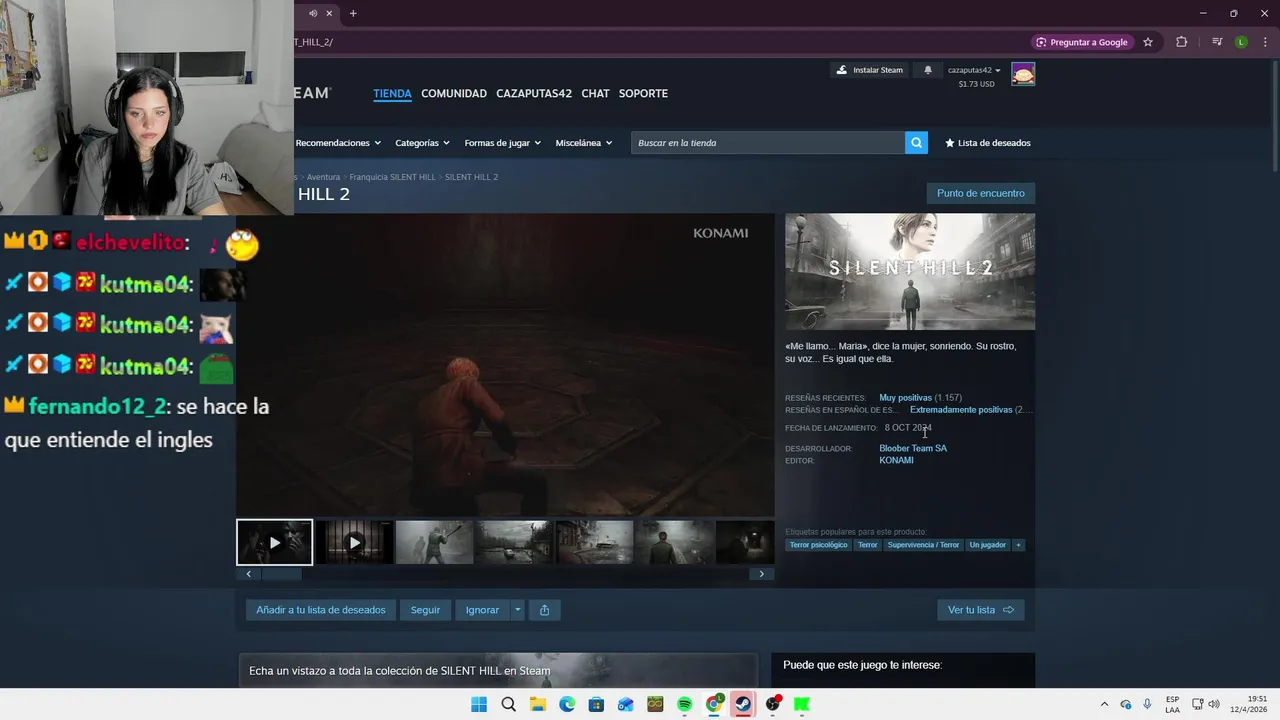Open the Chrome three-dot menu
Image resolution: width=1280 pixels, height=720 pixels.
(x=1265, y=42)
